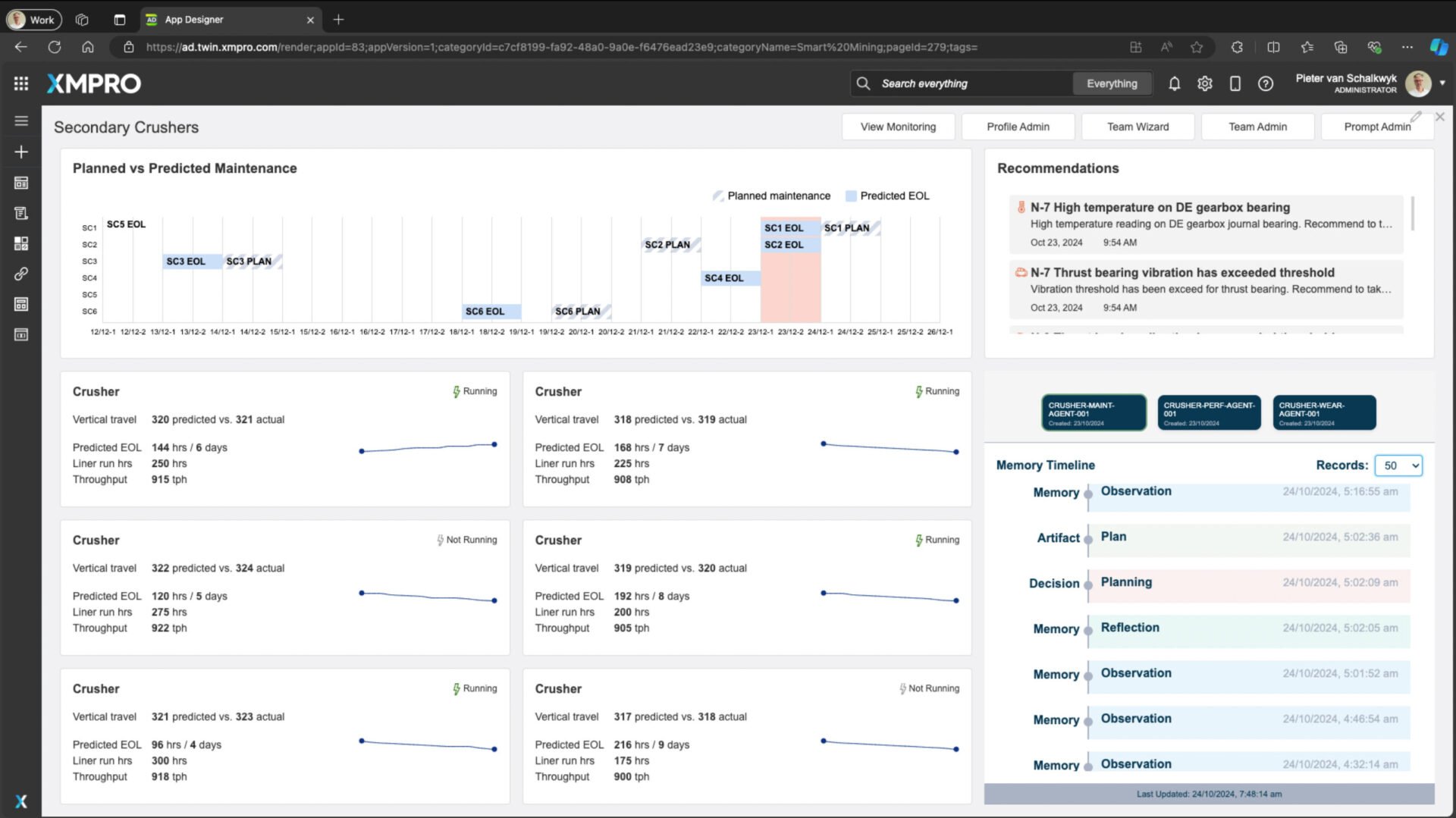Click the View Monitoring button
1456x818 pixels.
pos(898,127)
